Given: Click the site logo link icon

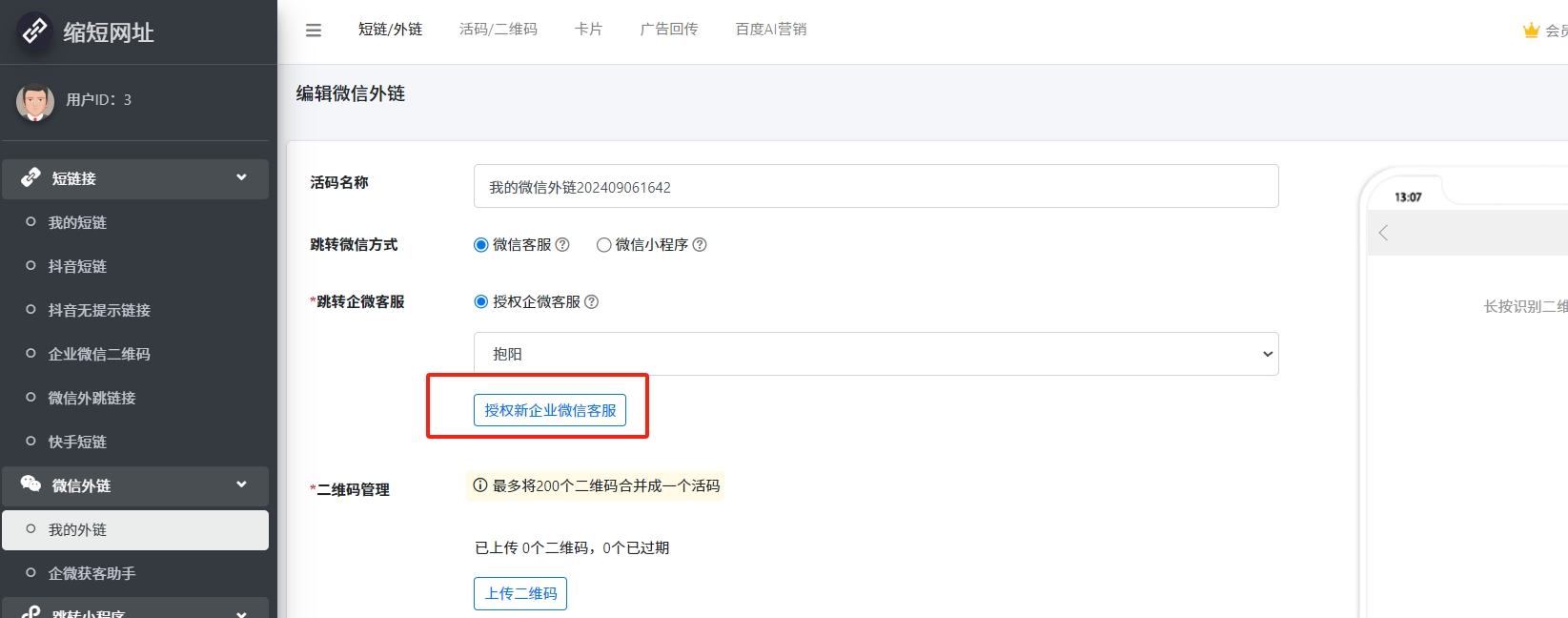Looking at the screenshot, I should click(x=35, y=31).
